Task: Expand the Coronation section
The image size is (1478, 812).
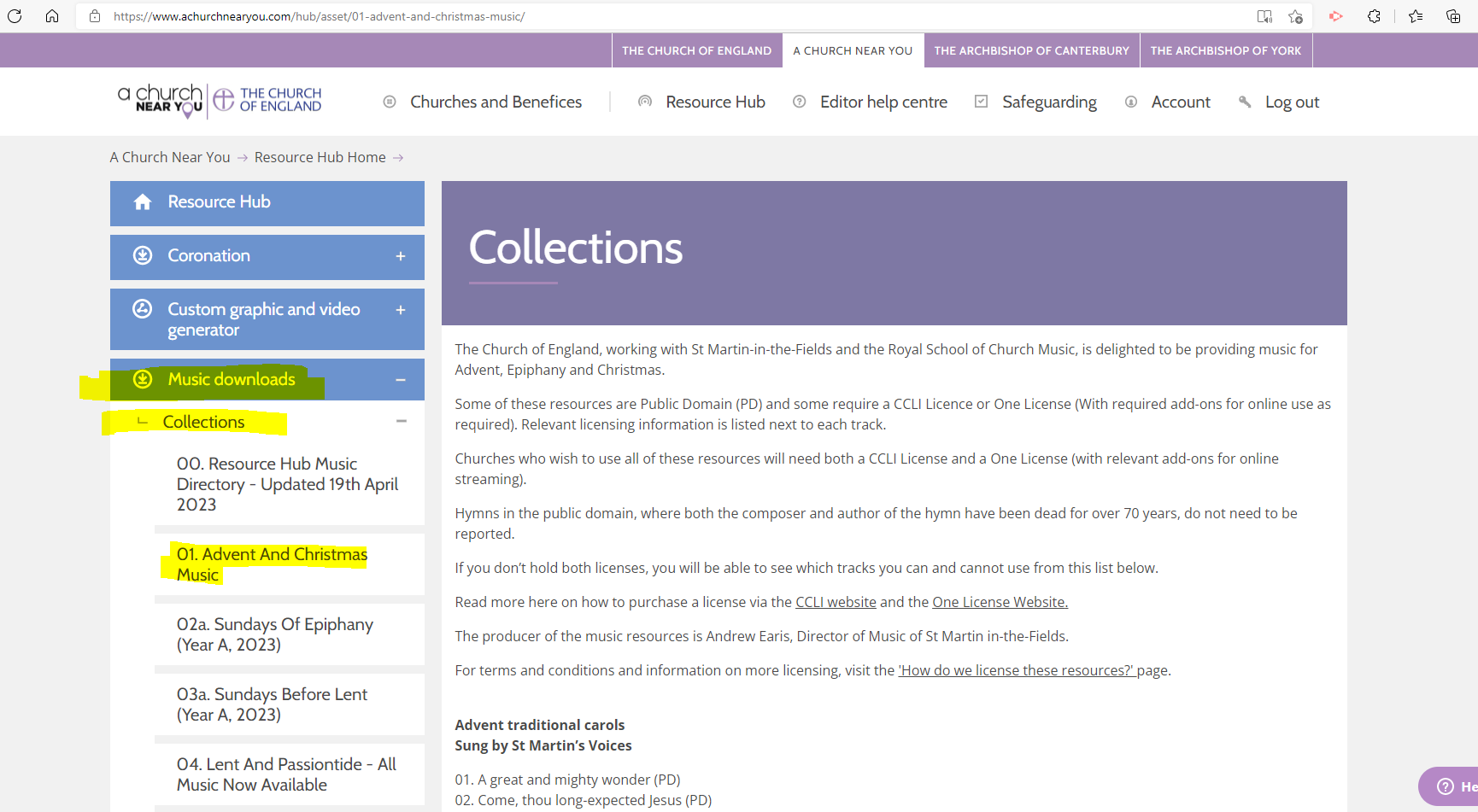Action: 401,255
